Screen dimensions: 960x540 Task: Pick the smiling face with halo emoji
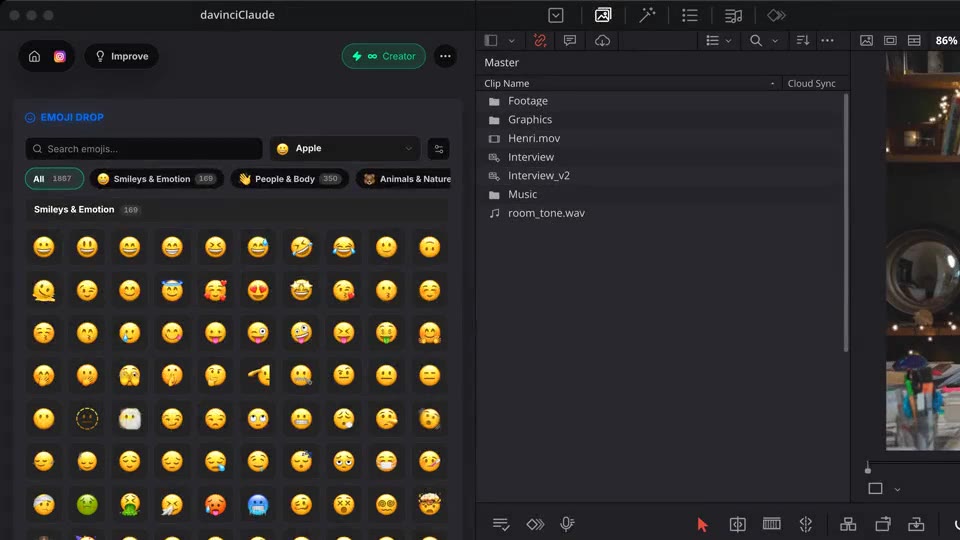pyautogui.click(x=172, y=290)
